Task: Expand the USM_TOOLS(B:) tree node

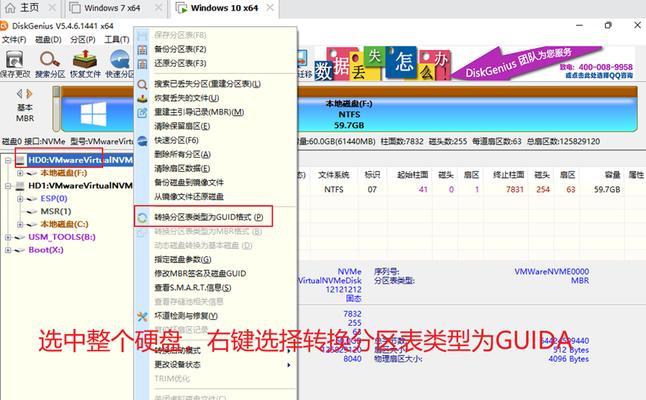Action: [x=8, y=237]
